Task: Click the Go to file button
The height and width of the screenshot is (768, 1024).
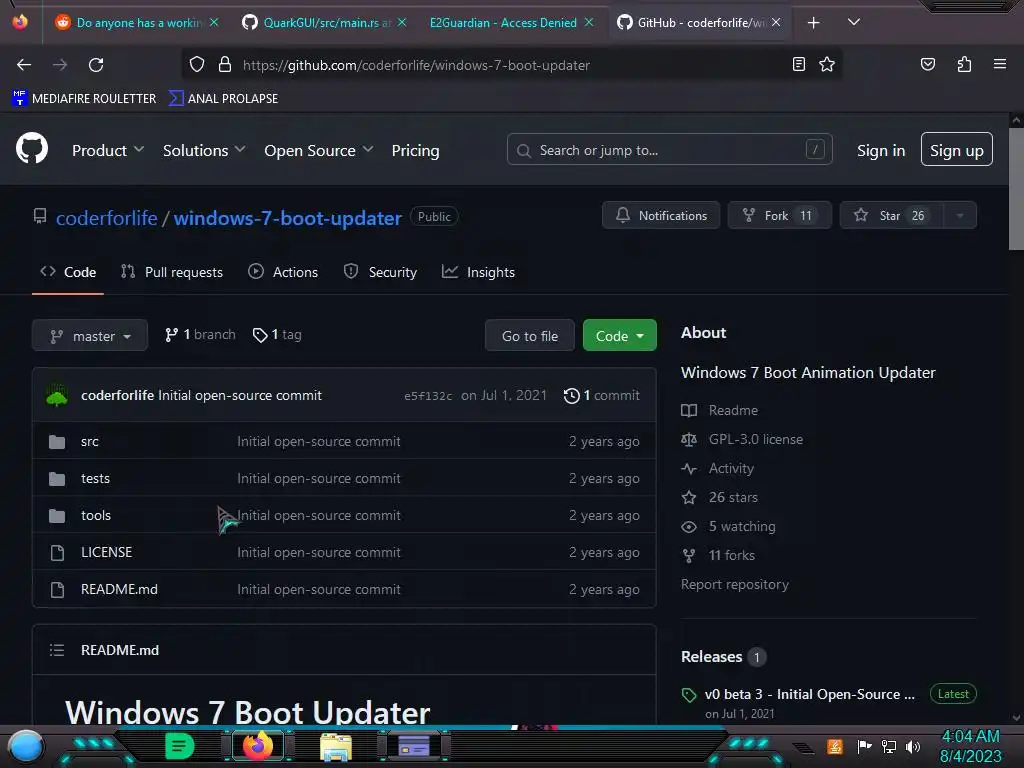Action: click(530, 336)
